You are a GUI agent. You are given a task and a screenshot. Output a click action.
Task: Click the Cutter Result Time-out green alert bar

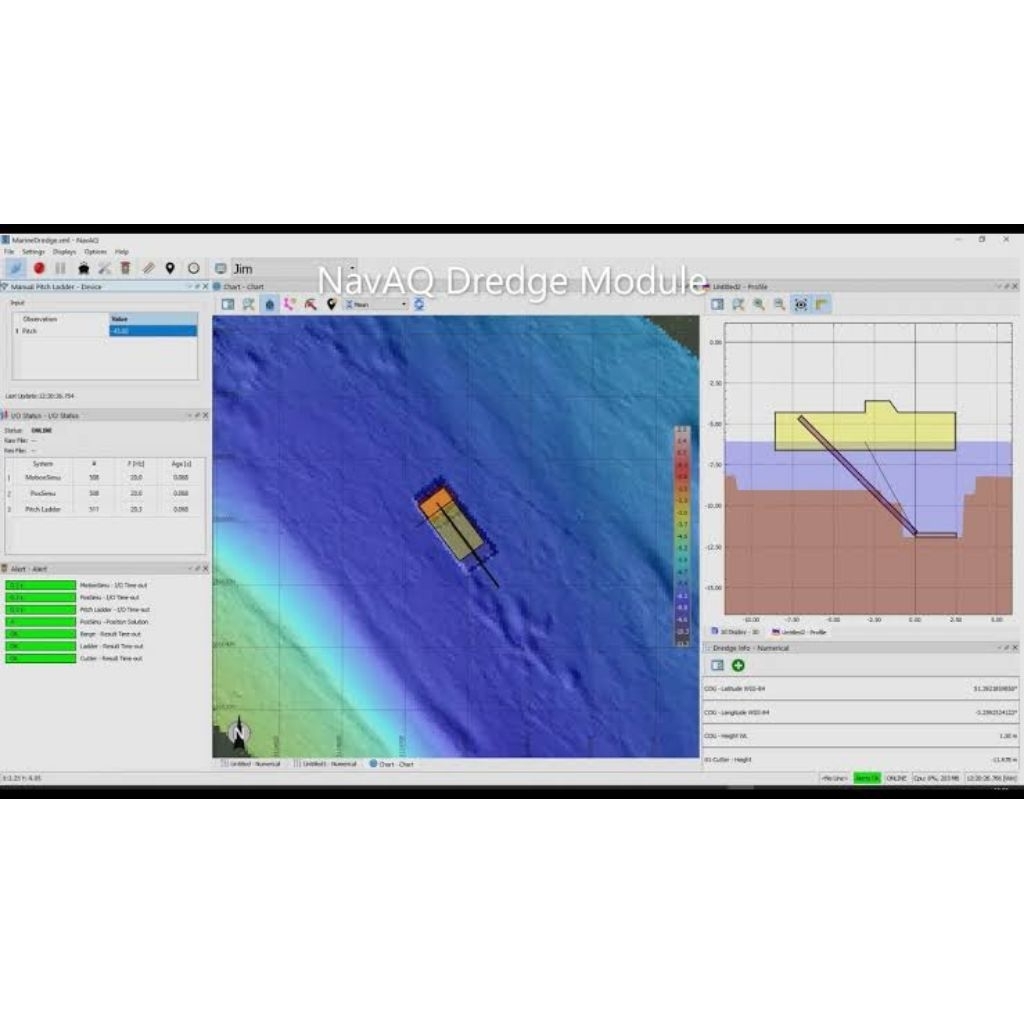pos(40,658)
